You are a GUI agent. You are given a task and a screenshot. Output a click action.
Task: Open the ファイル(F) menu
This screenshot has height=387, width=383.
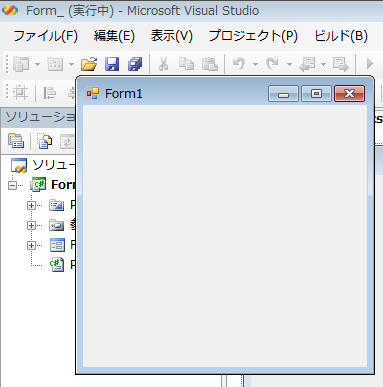coord(45,36)
